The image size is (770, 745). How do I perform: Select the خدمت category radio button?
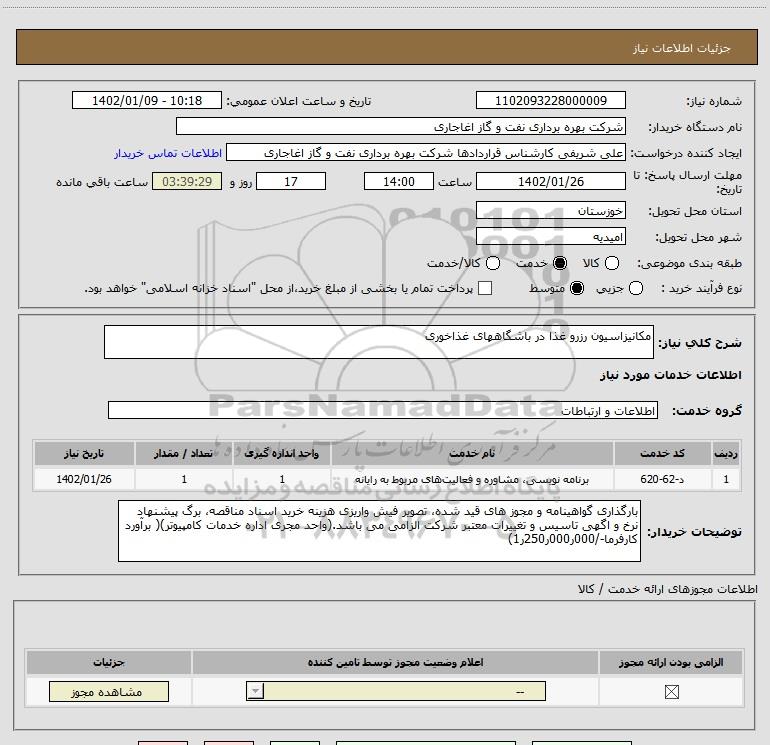click(x=560, y=263)
